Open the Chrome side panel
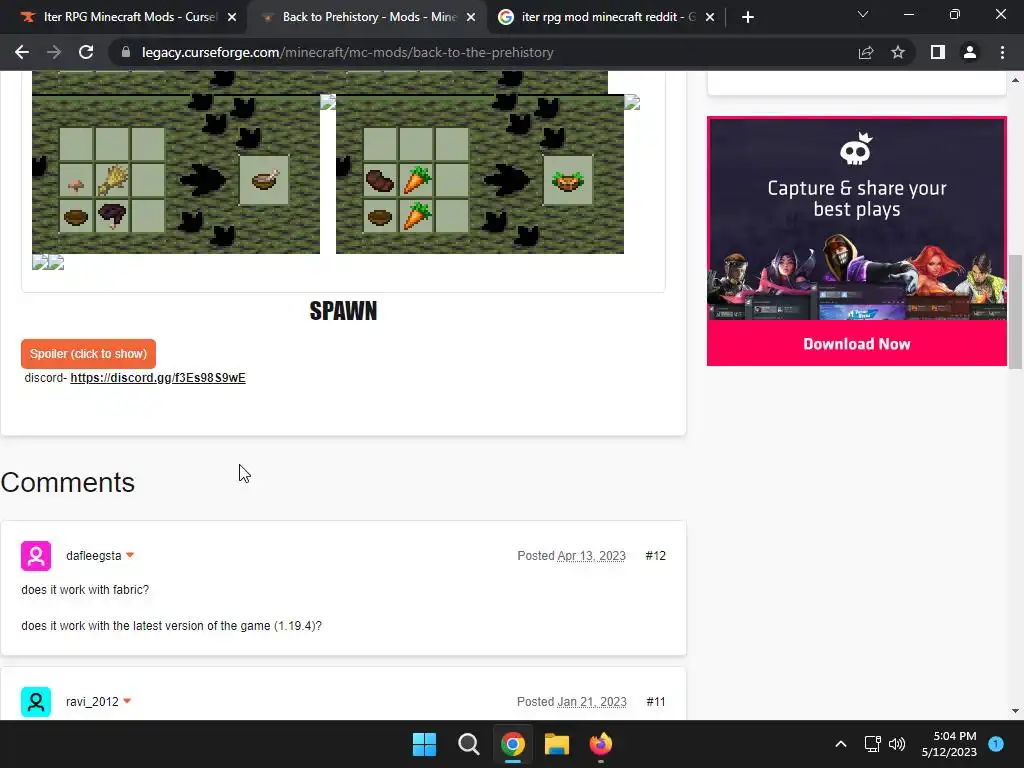This screenshot has height=768, width=1024. (938, 52)
